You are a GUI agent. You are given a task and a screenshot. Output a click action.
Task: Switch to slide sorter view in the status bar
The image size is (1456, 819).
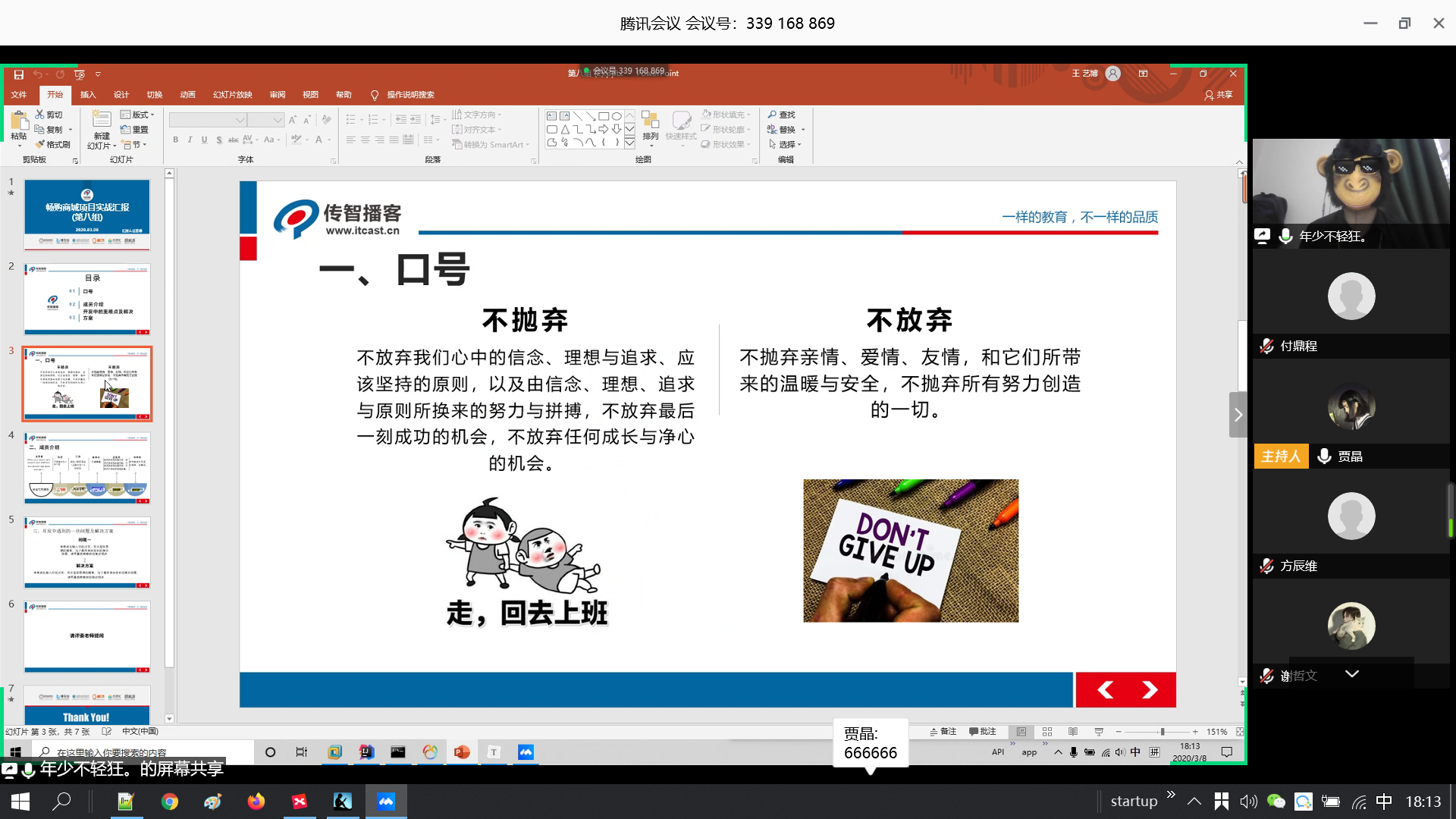tap(1047, 732)
